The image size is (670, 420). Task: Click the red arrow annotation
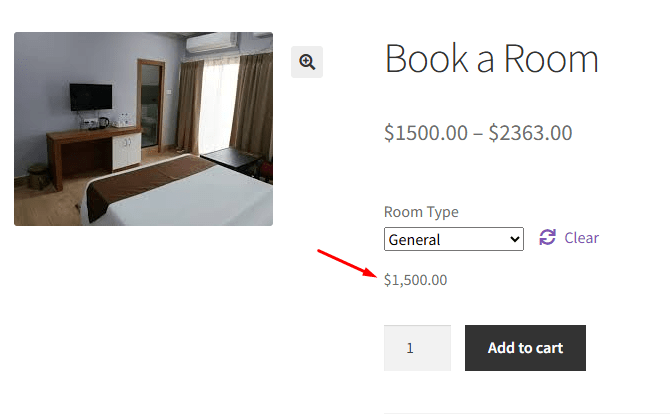pos(348,262)
